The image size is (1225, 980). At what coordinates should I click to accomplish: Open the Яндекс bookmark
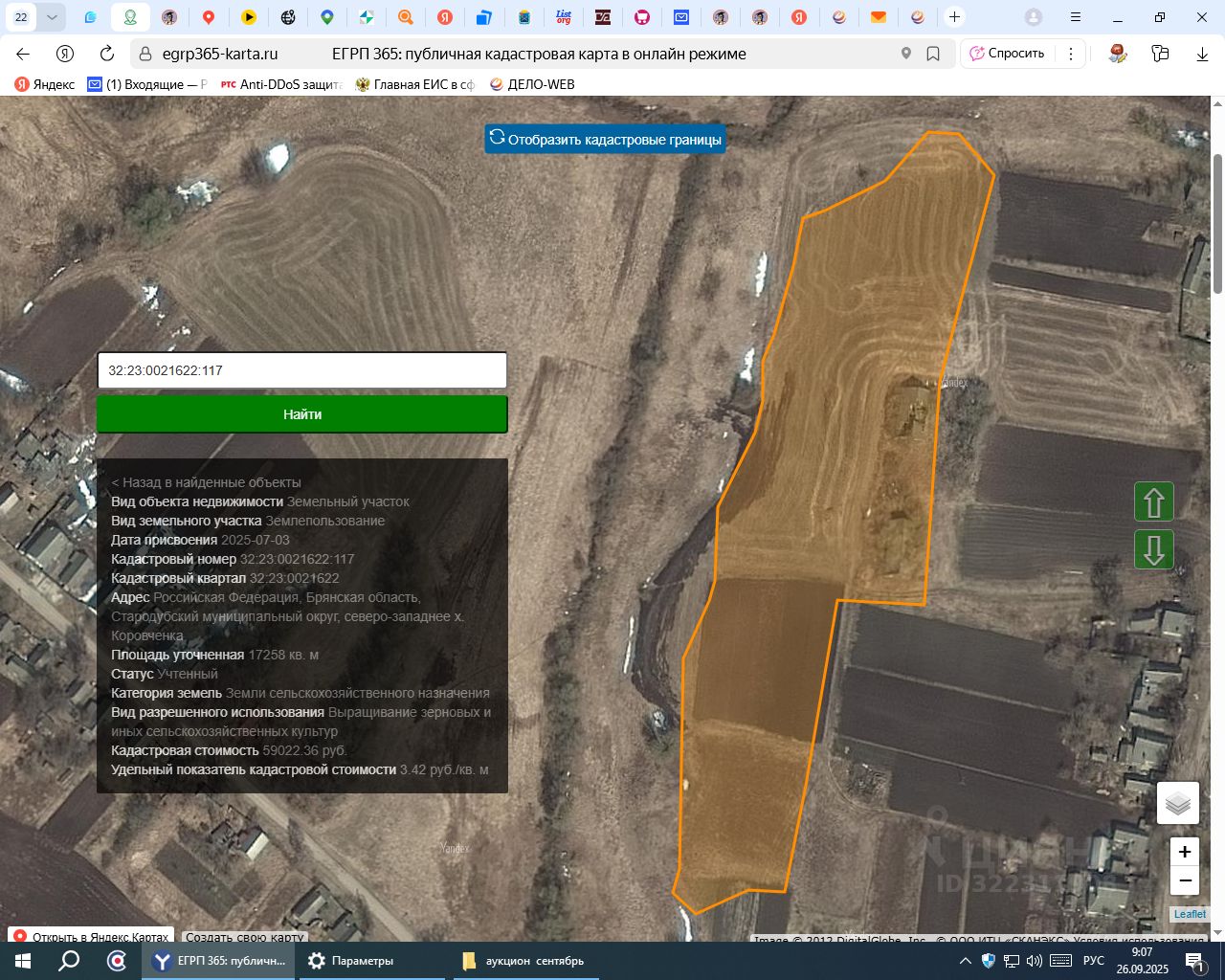point(45,84)
